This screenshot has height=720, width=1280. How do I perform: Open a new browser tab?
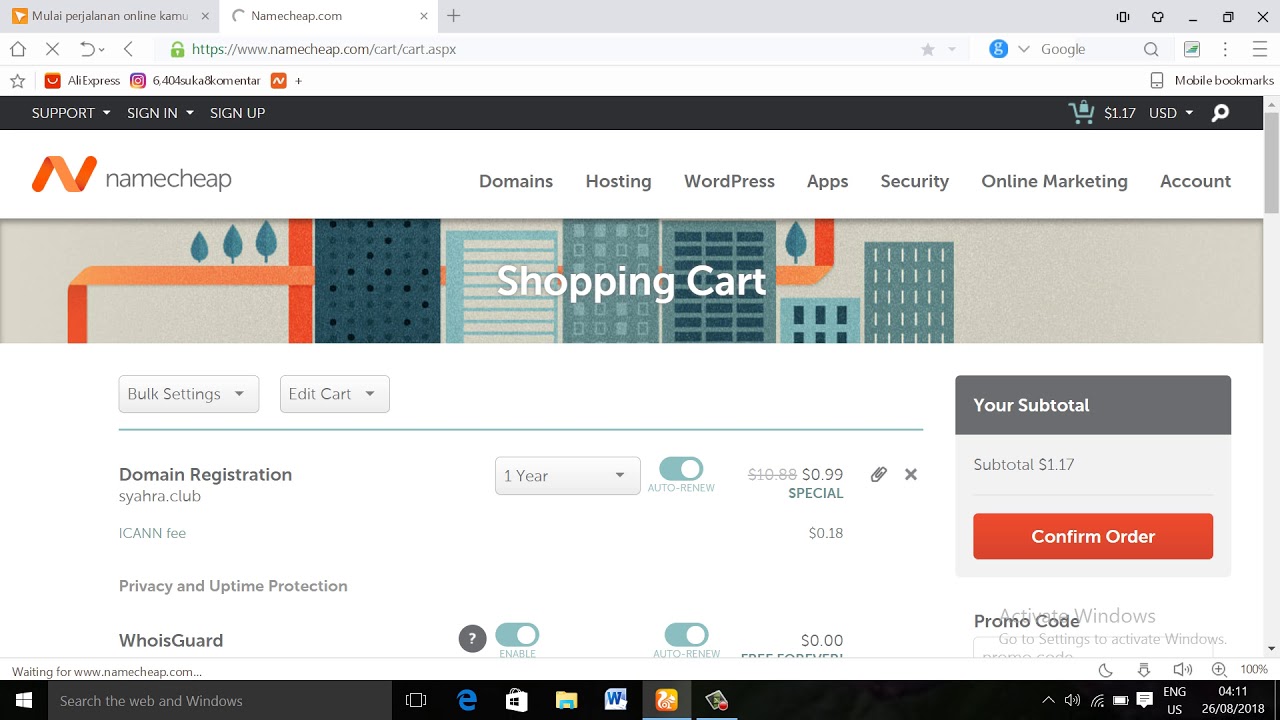(x=453, y=16)
